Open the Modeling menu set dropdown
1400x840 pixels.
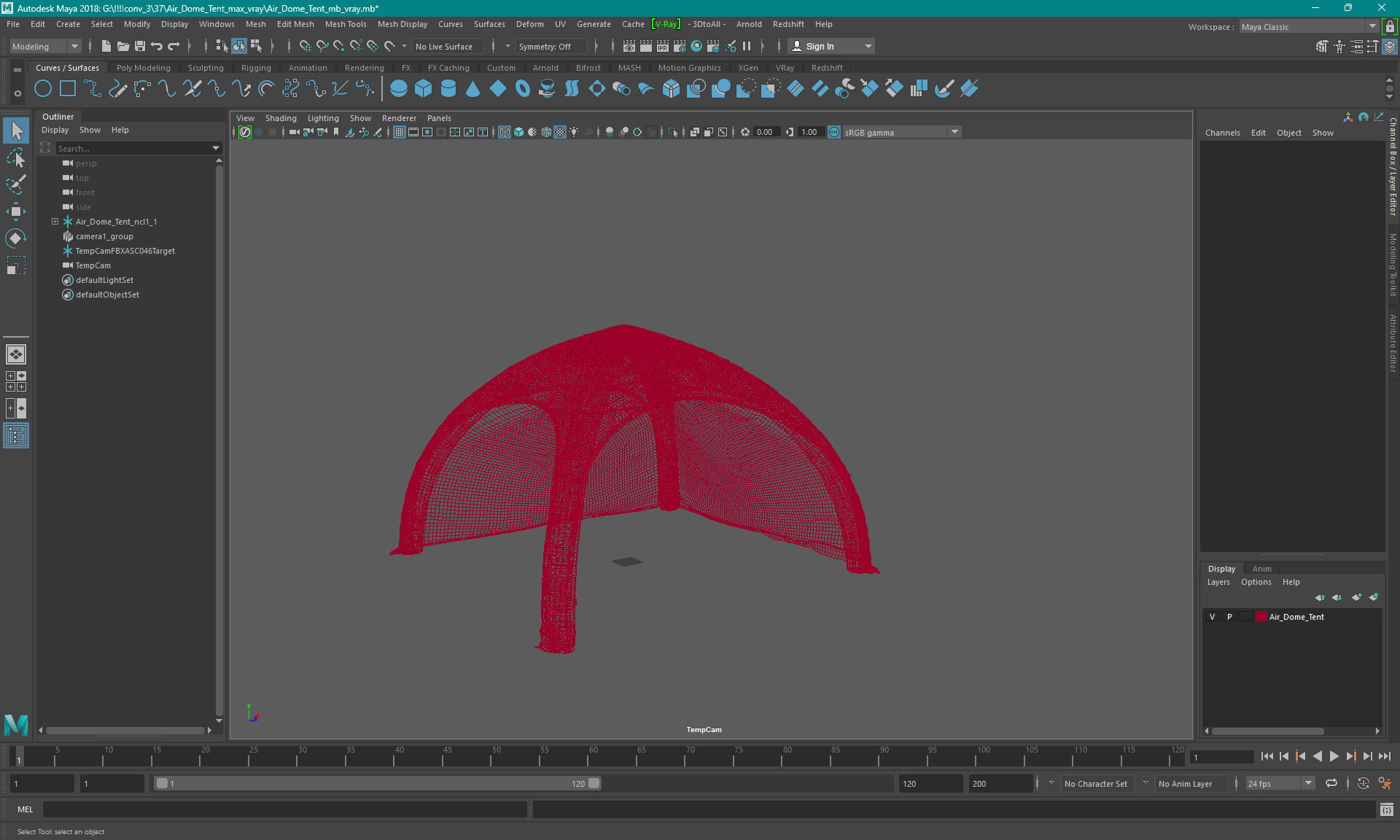(45, 46)
